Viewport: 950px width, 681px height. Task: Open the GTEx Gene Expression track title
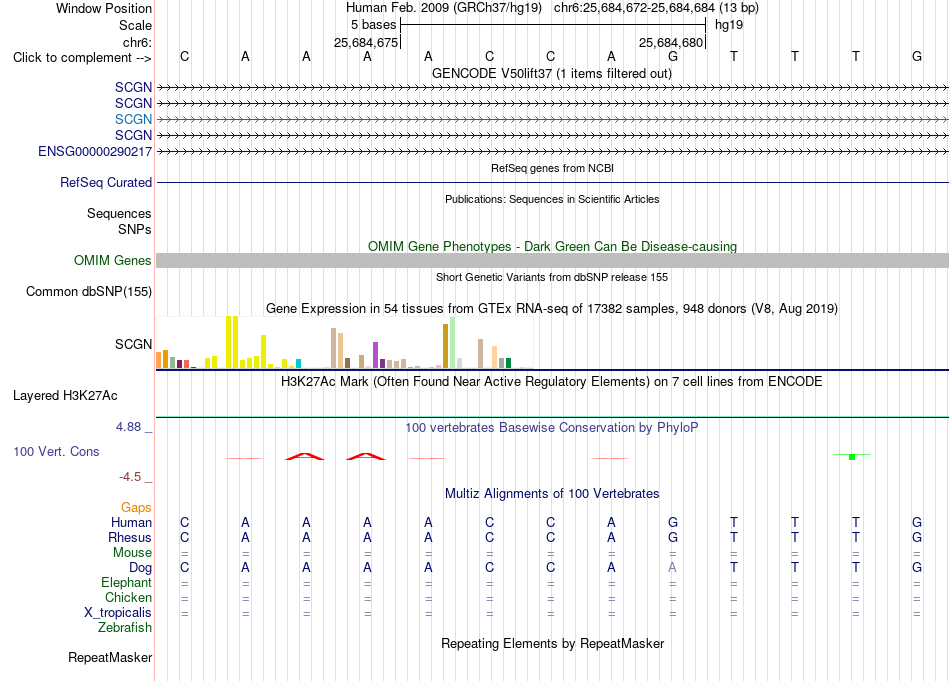click(552, 308)
